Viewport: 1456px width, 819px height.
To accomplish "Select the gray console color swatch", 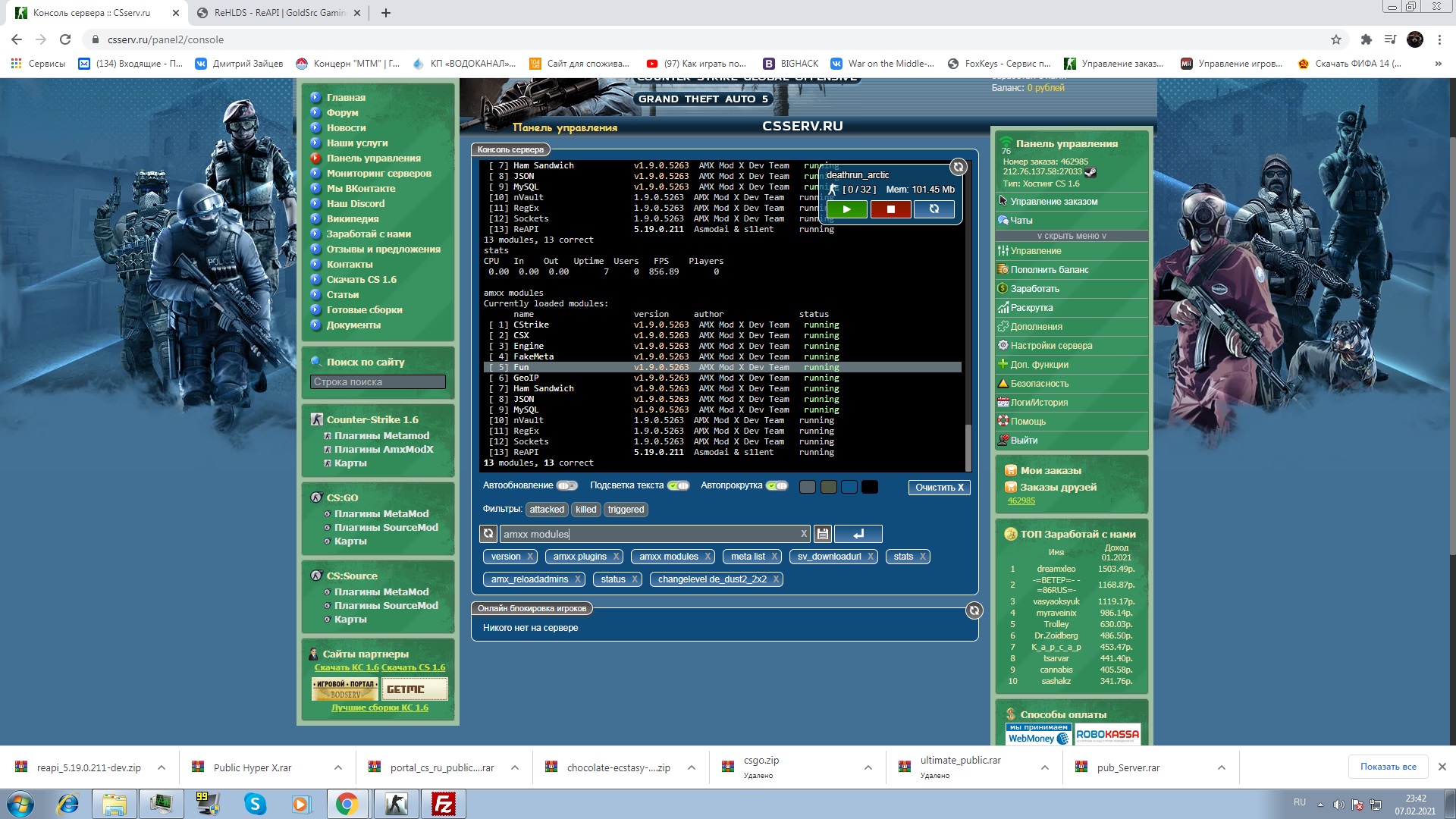I will coord(808,487).
